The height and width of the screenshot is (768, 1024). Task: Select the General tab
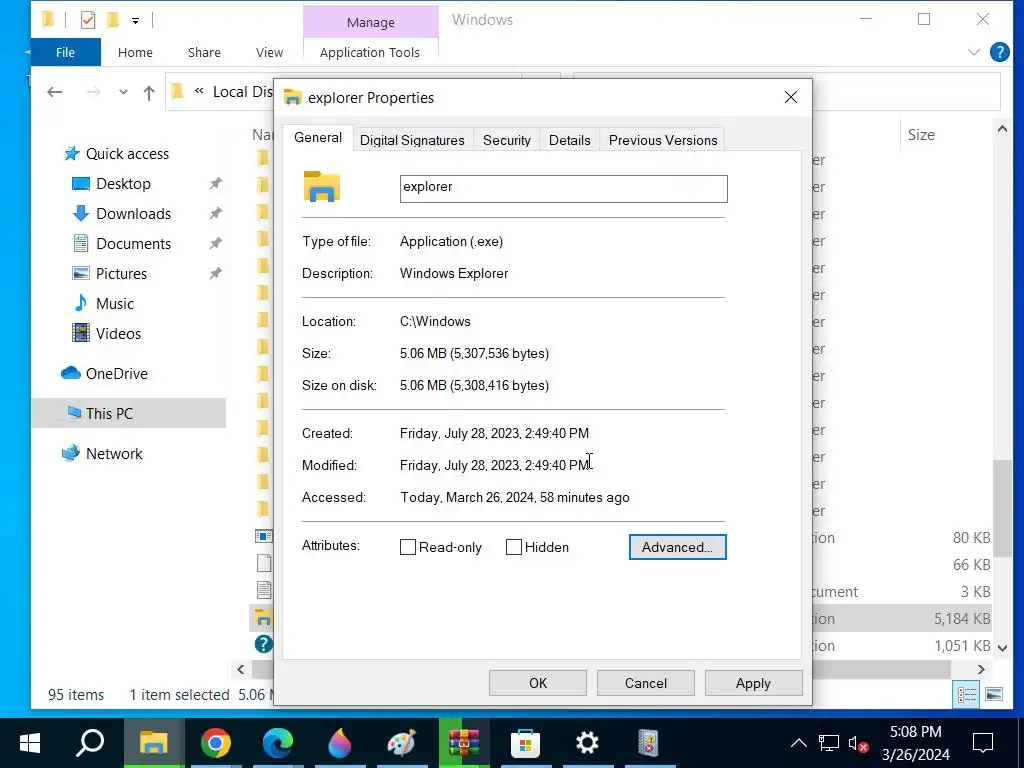318,138
